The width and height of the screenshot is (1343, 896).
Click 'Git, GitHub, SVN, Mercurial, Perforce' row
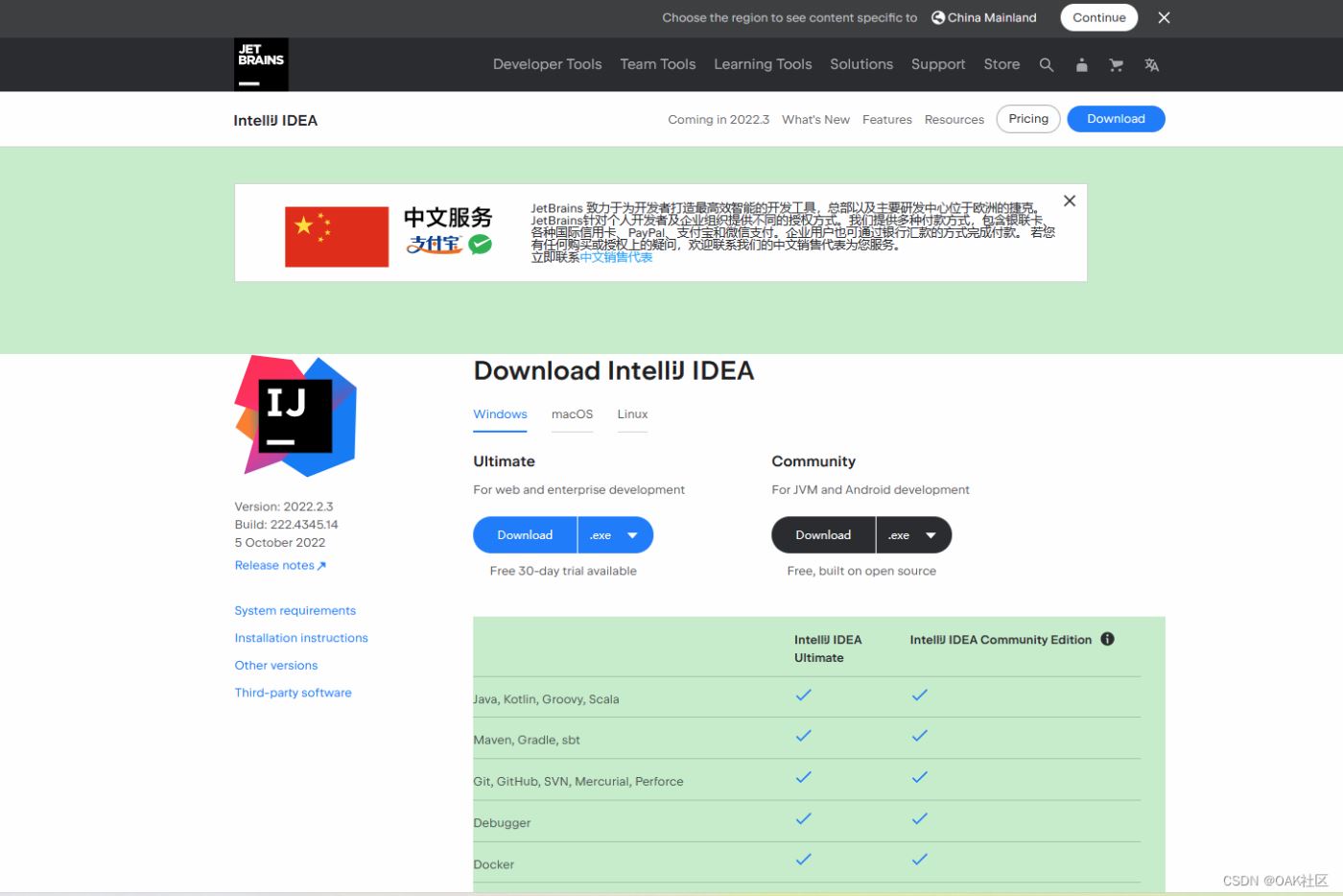pyautogui.click(x=578, y=782)
